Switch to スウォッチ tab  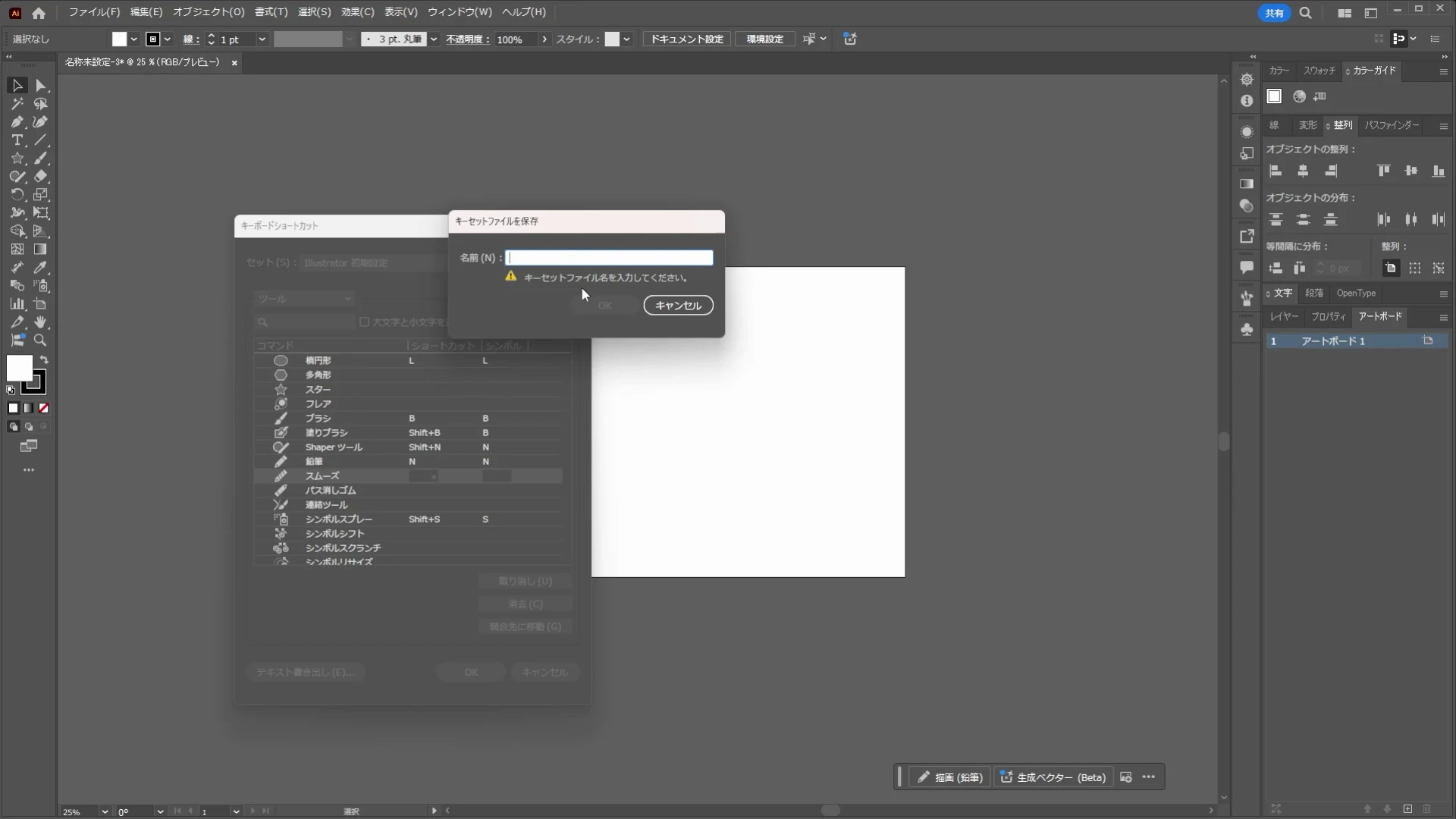click(x=1319, y=71)
